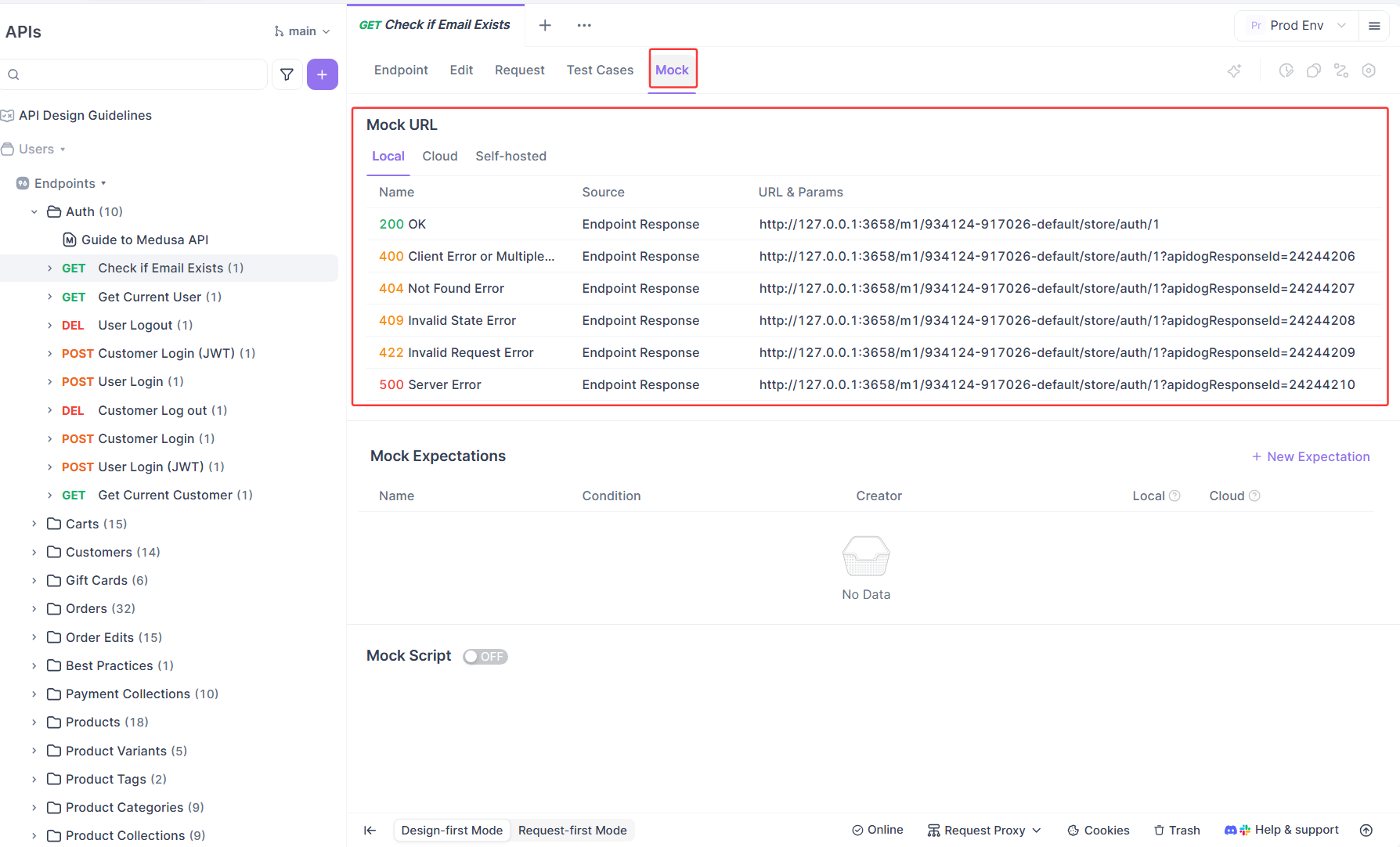This screenshot has width=1400, height=847.
Task: Switch to Design-first Mode
Action: (452, 831)
